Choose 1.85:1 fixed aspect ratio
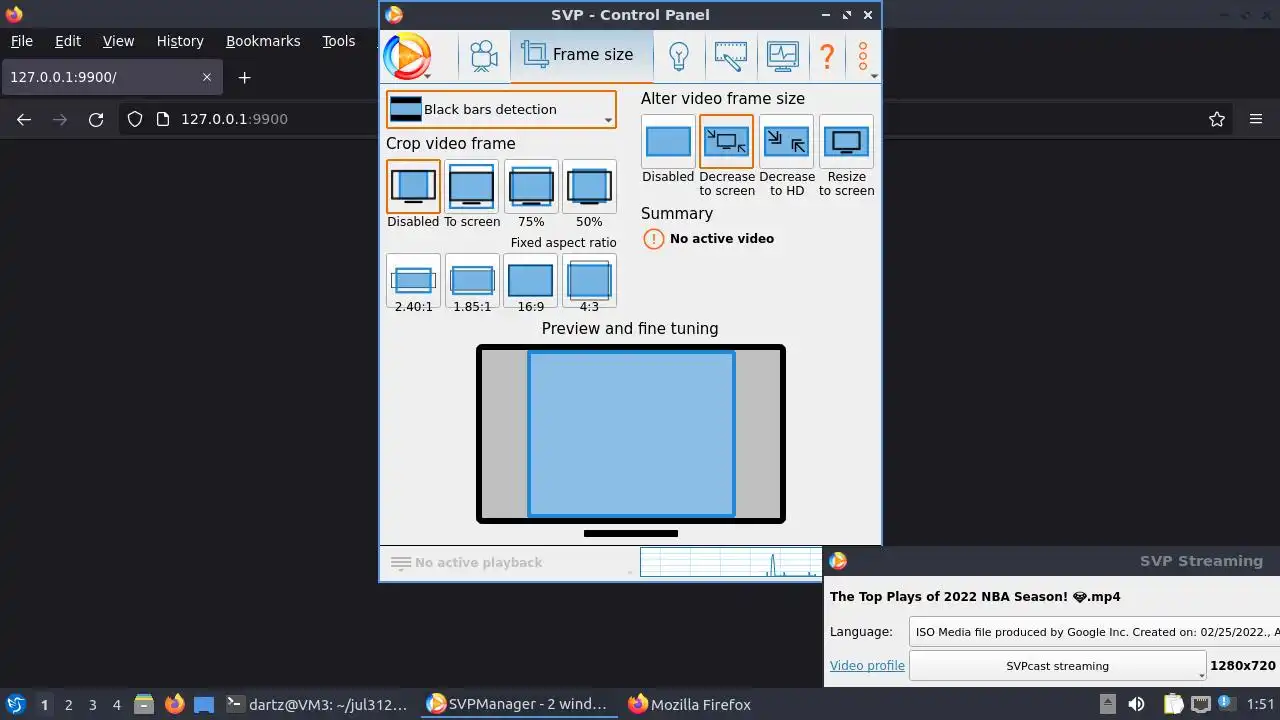The height and width of the screenshot is (720, 1280). click(x=472, y=280)
